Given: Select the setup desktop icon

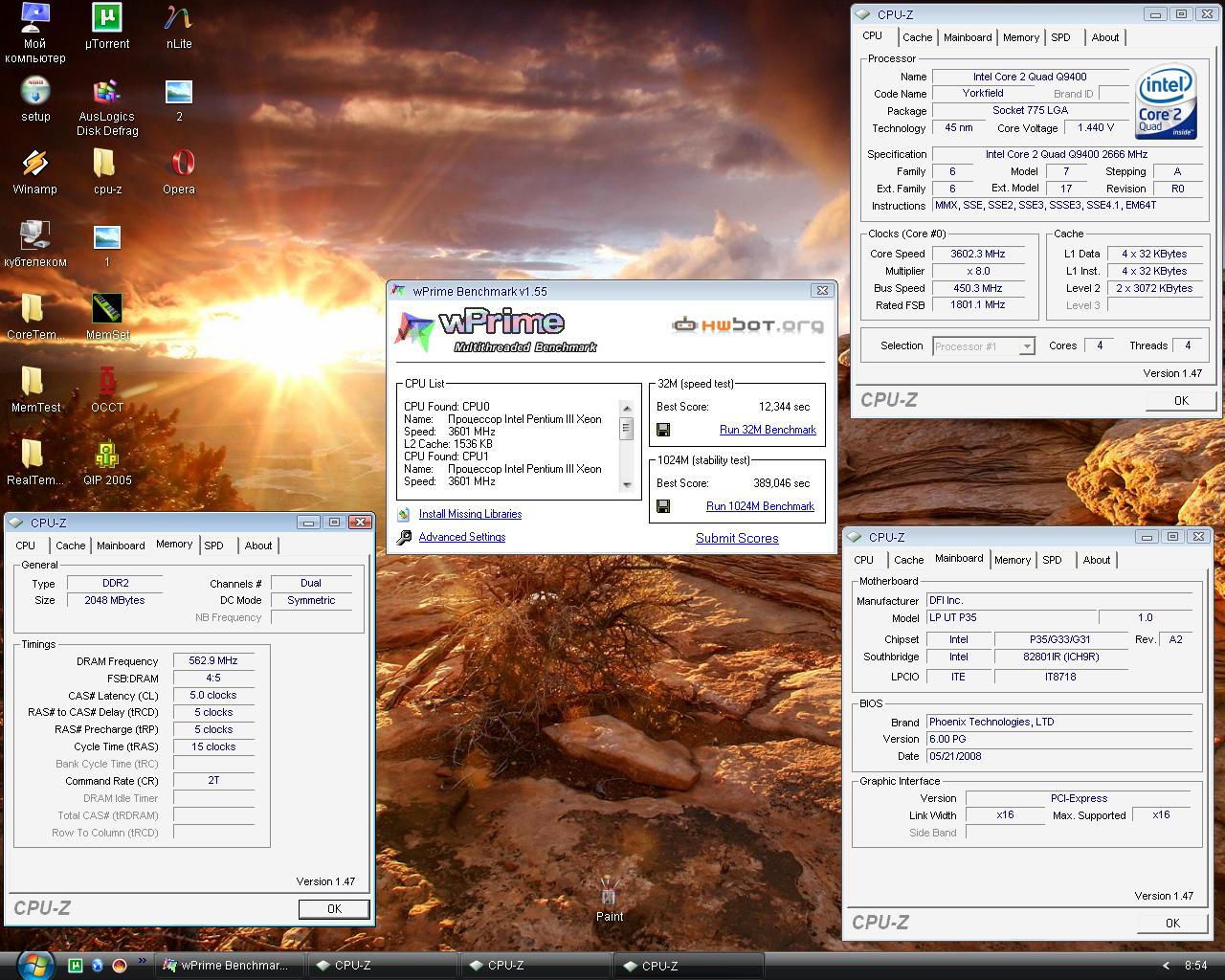Looking at the screenshot, I should [35, 100].
